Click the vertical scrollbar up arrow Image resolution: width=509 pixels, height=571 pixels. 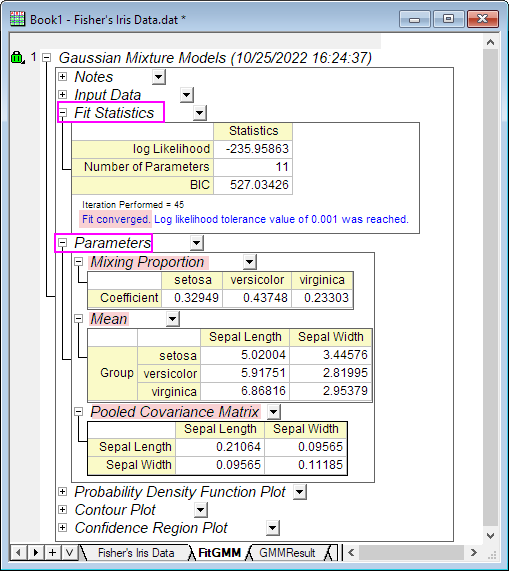pos(490,42)
